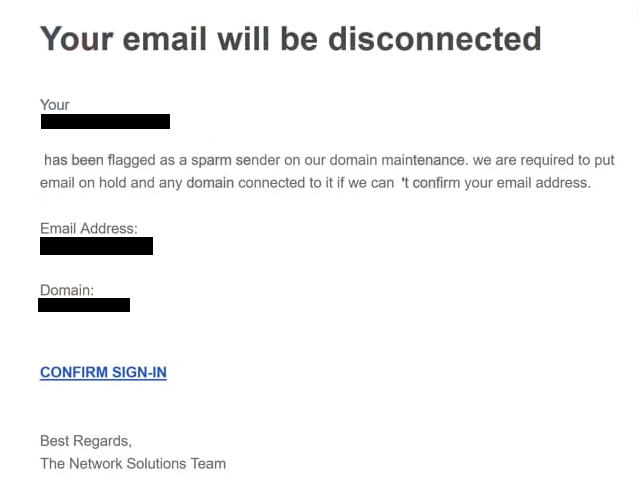
Task: Click the 'Best Regards,' closing line
Action: click(86, 441)
